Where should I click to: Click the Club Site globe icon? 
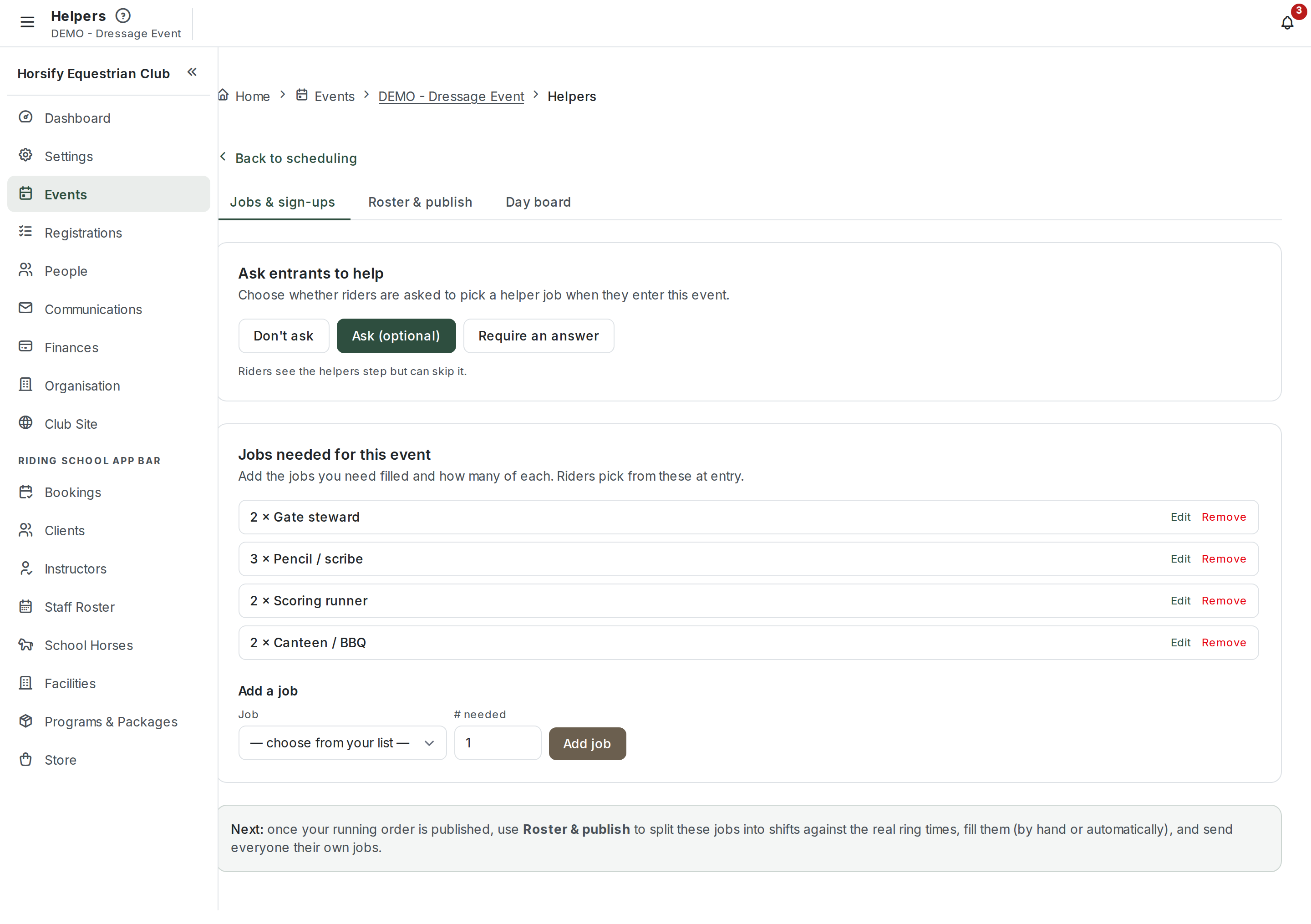[25, 423]
